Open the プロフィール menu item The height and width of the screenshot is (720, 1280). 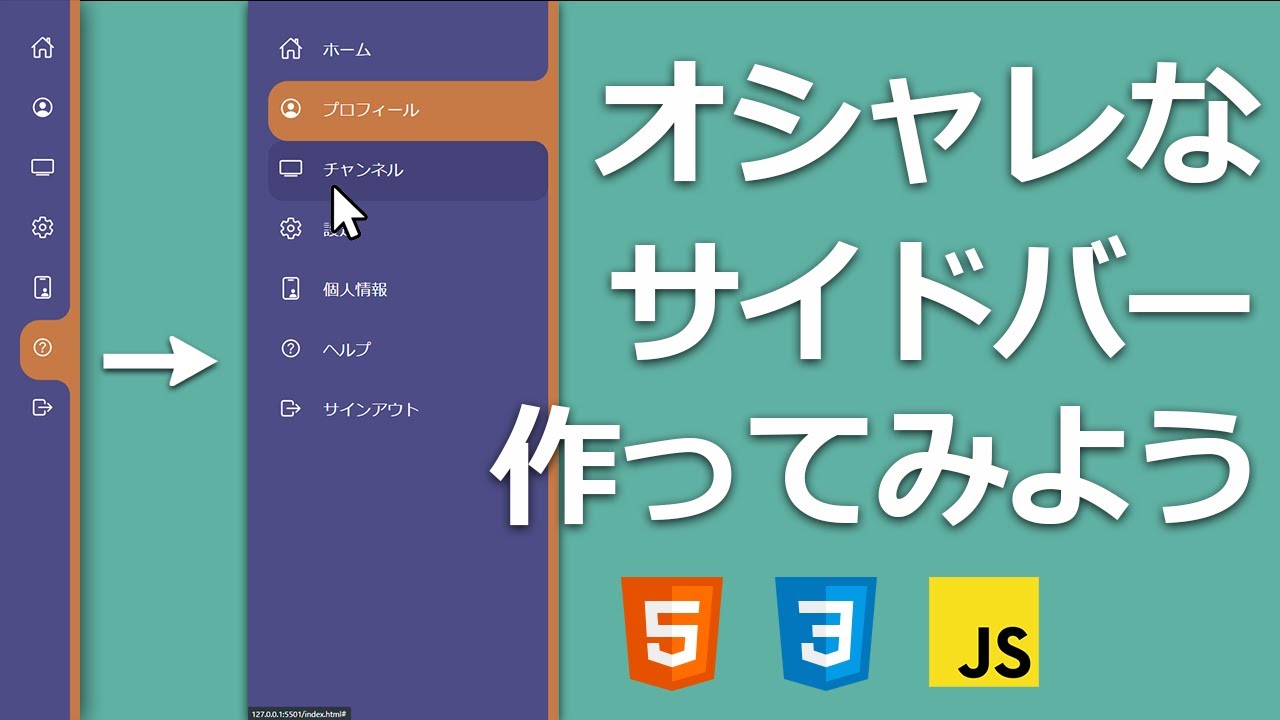pyautogui.click(x=370, y=110)
